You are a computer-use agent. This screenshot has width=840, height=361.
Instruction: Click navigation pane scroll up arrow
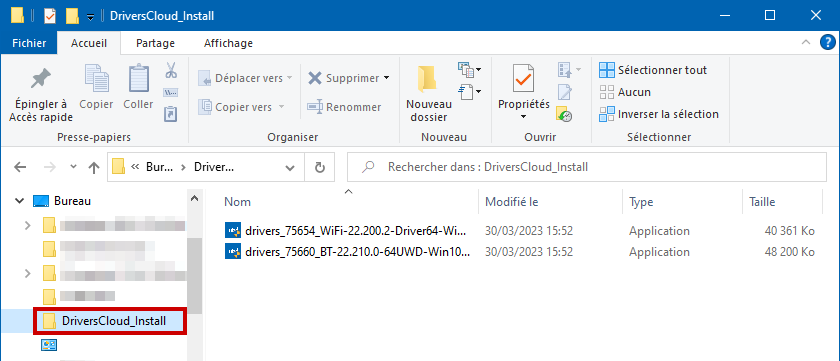point(194,198)
